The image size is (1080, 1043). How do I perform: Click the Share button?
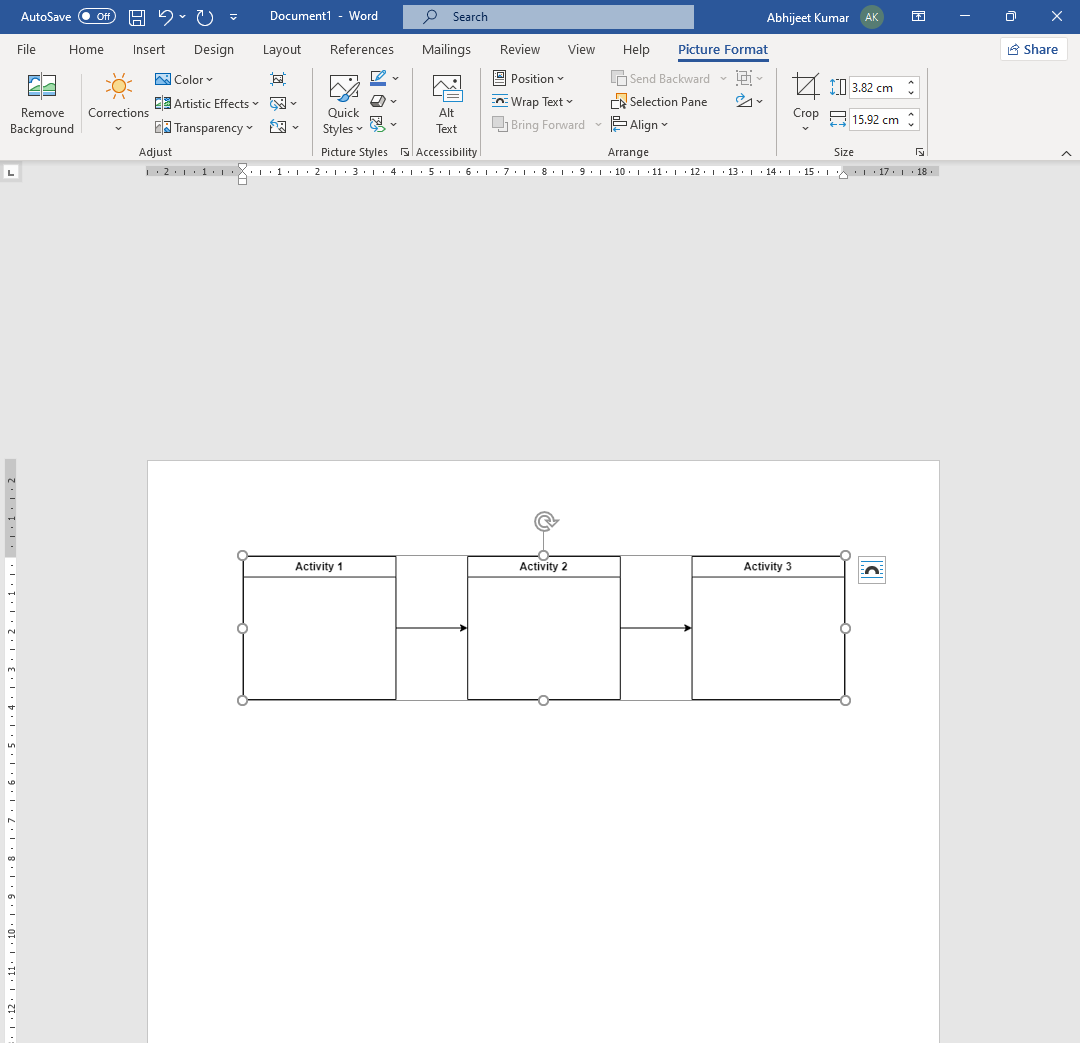1033,48
